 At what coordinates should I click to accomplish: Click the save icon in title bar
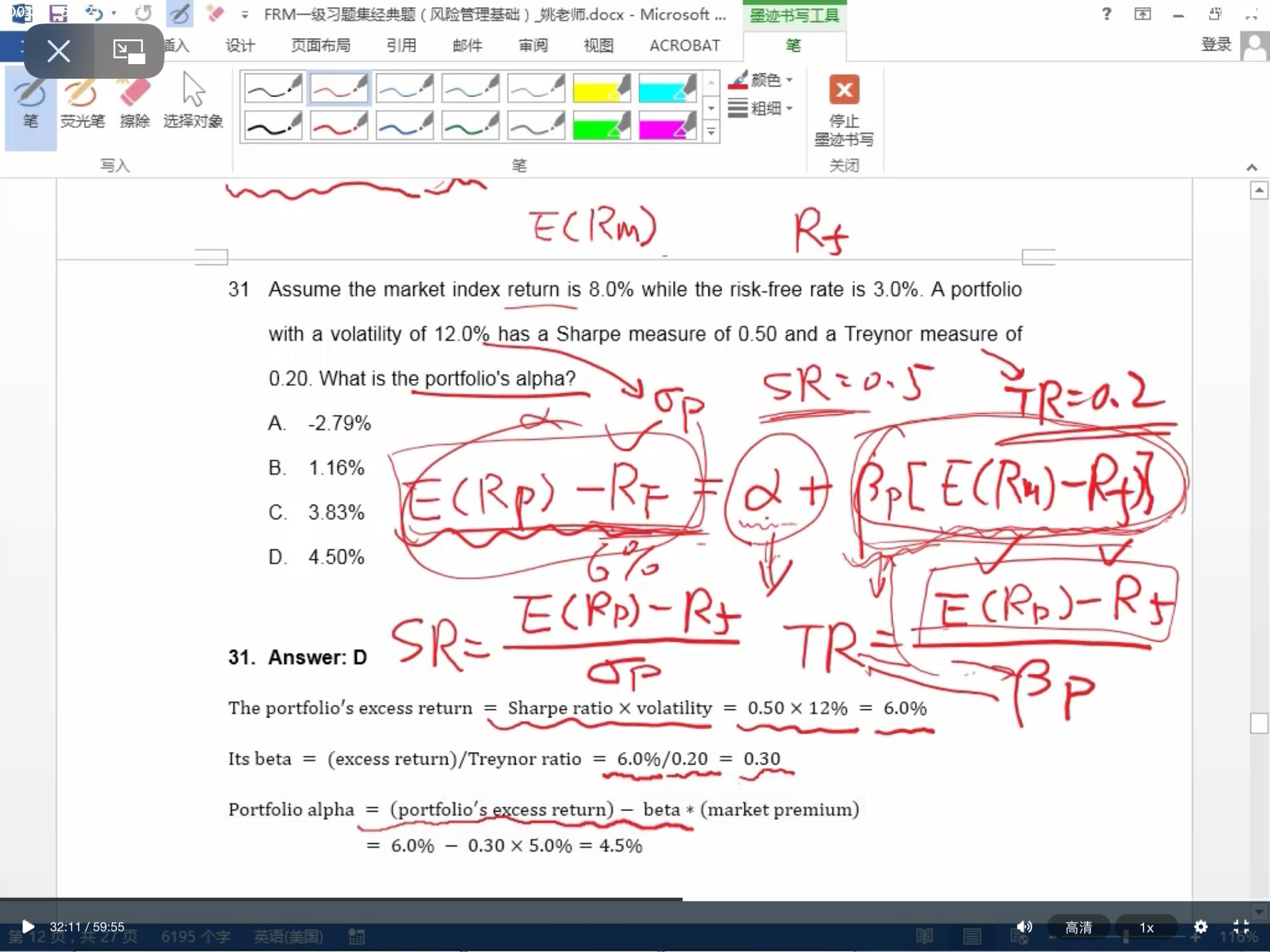click(58, 13)
